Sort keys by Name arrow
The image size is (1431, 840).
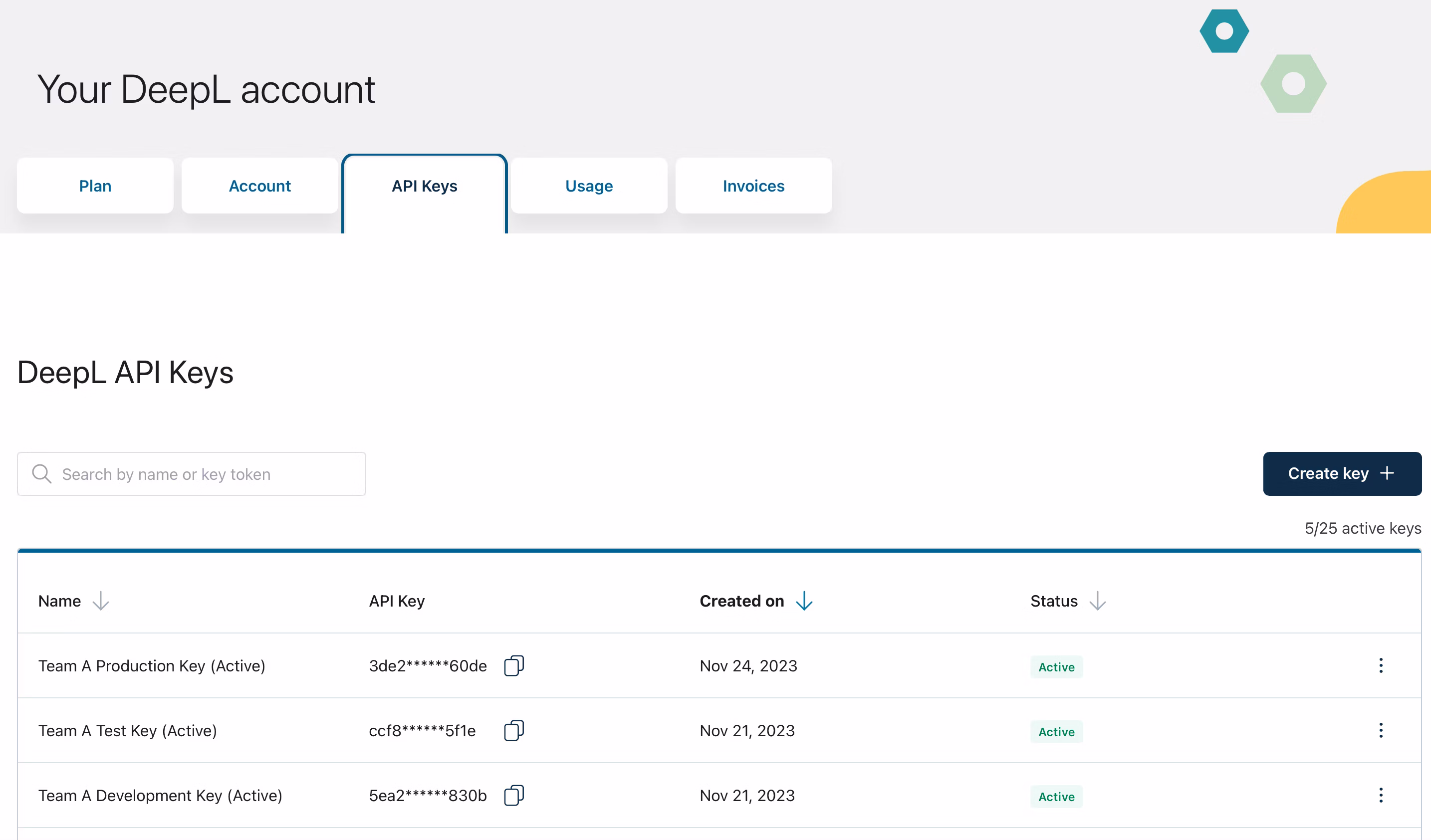click(100, 601)
